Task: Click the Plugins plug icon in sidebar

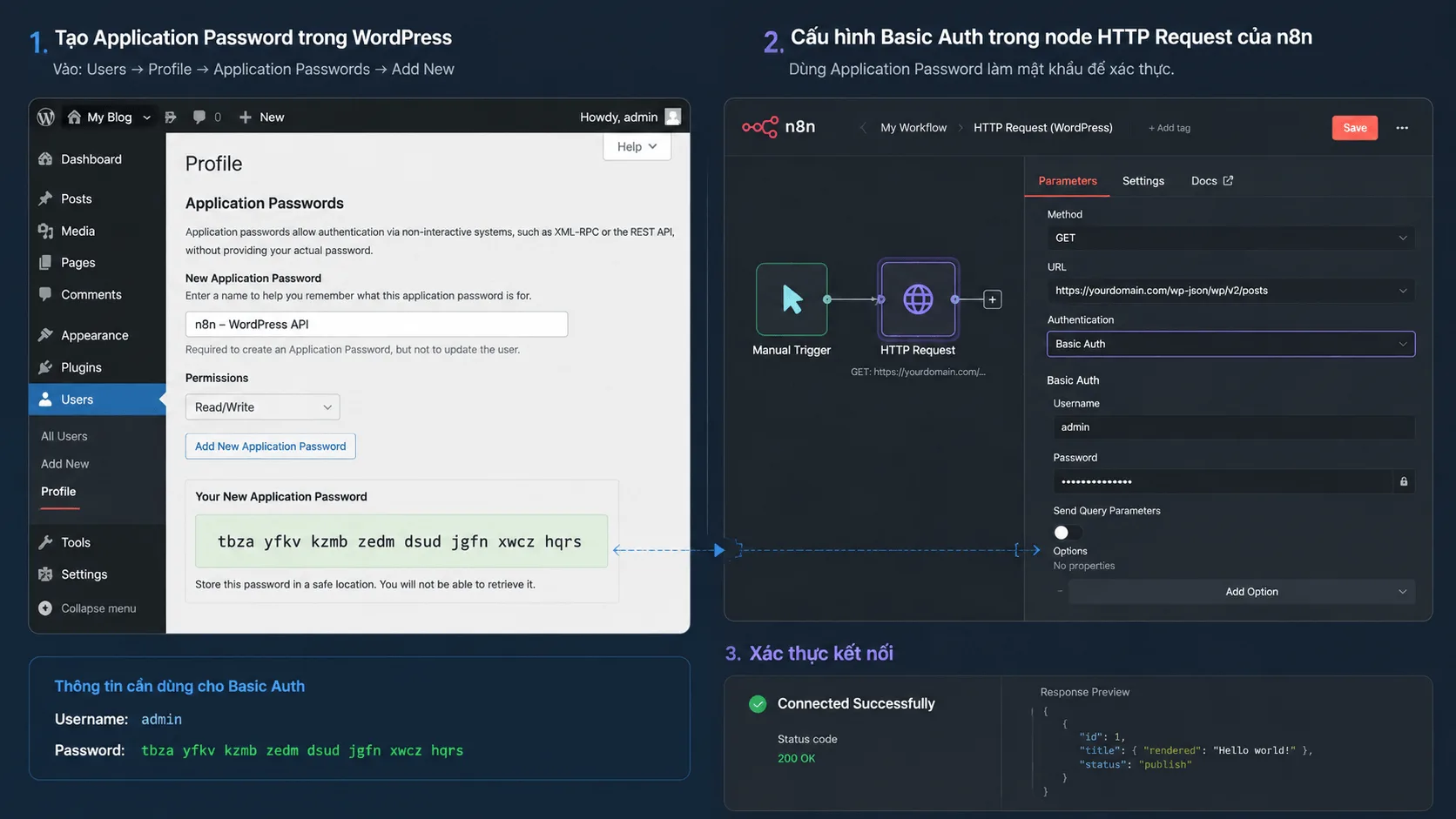Action: (x=45, y=367)
